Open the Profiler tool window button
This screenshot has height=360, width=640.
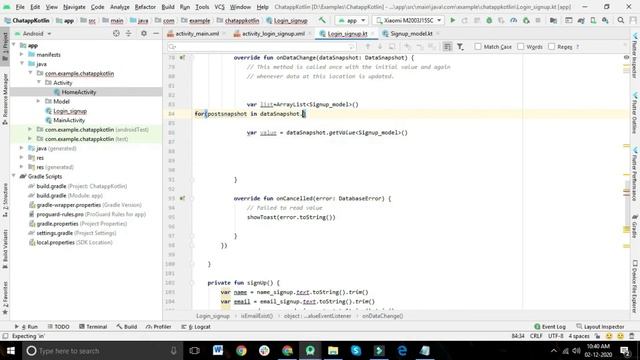point(158,327)
